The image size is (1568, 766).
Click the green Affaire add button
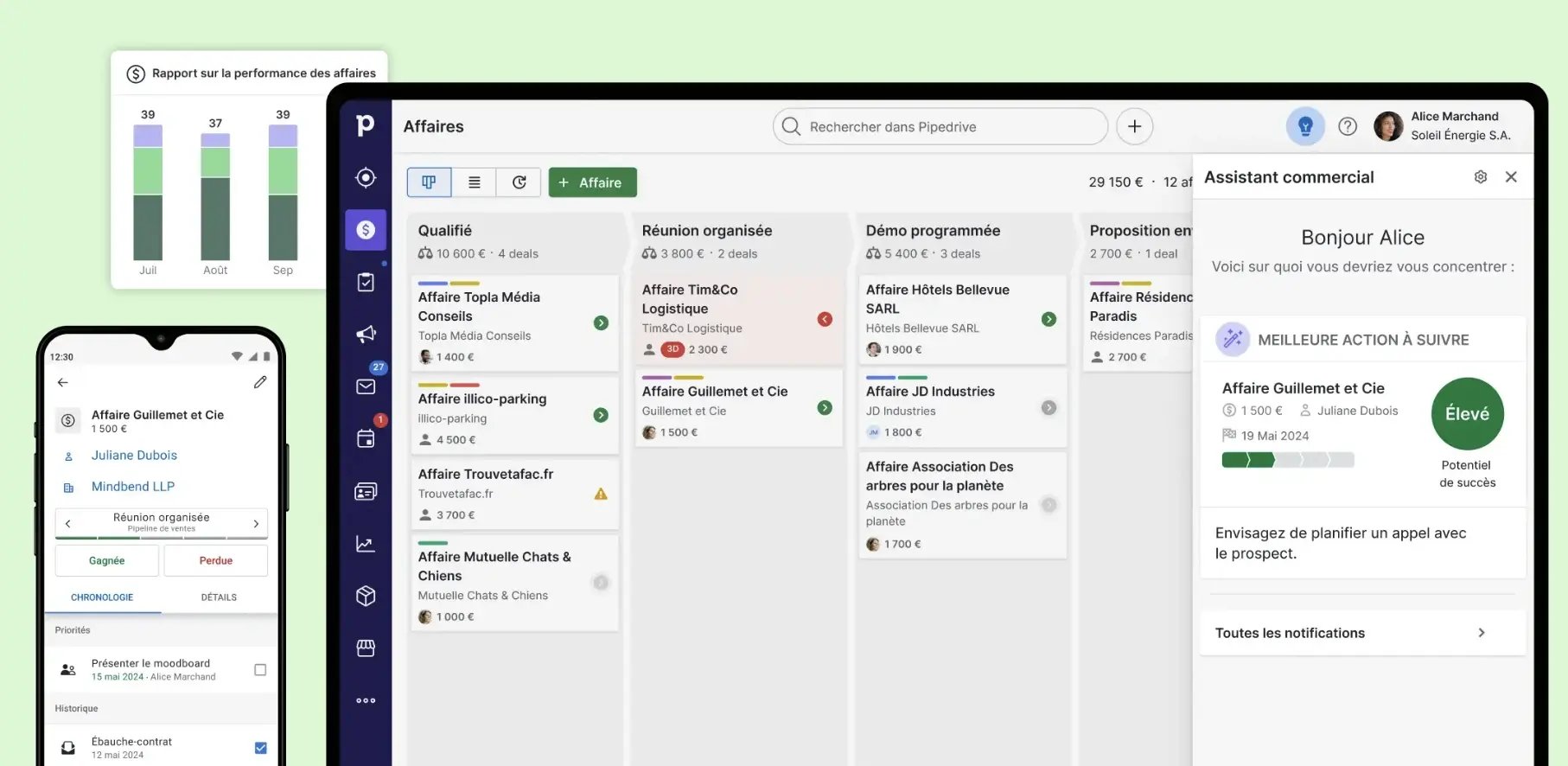pyautogui.click(x=592, y=182)
